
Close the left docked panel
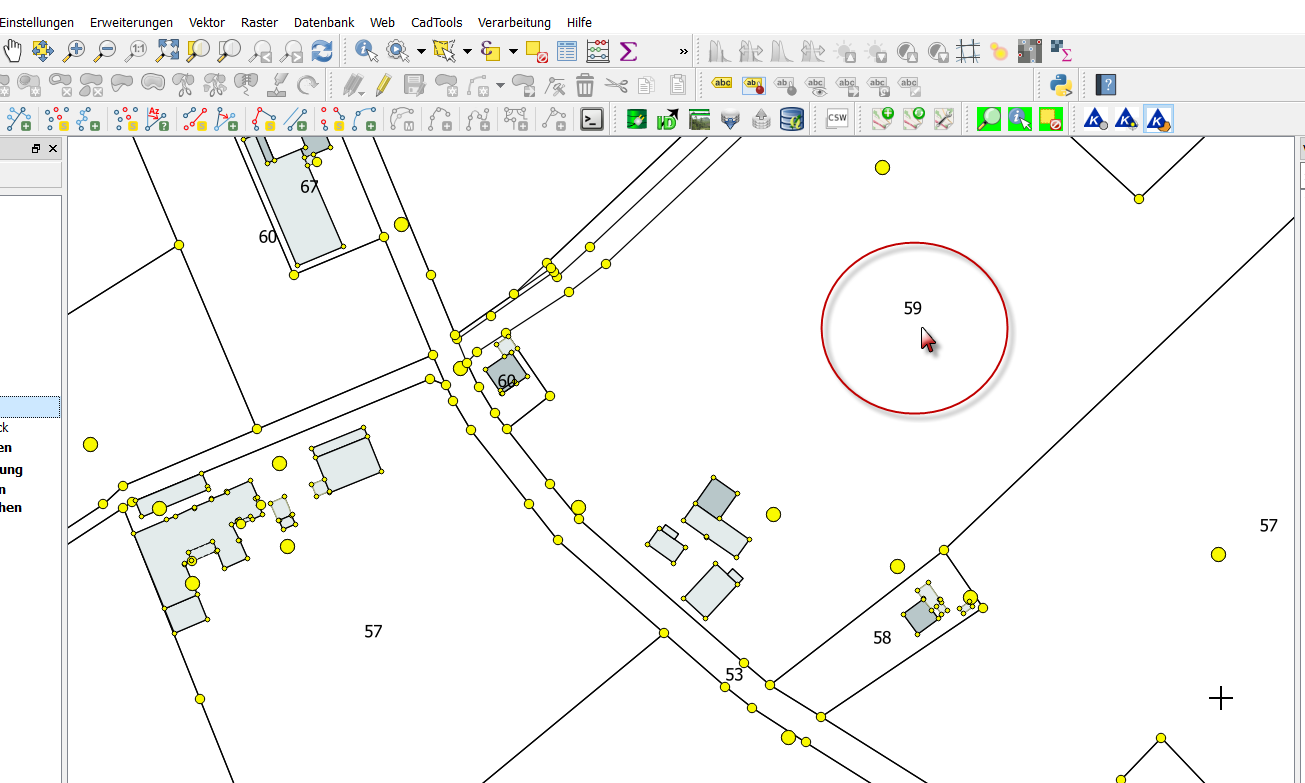click(x=53, y=148)
